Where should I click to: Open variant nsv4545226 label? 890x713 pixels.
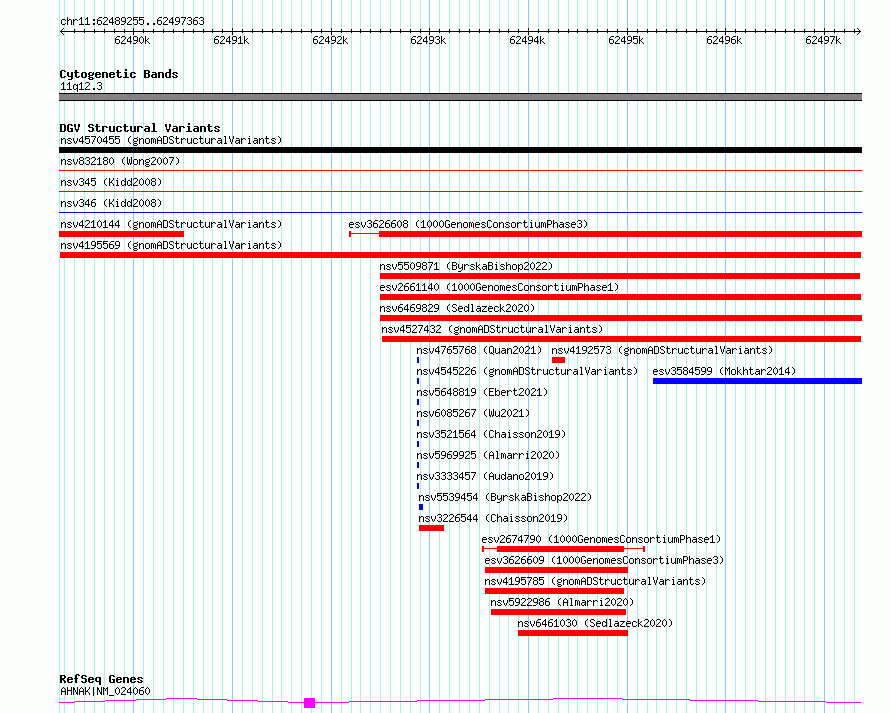[527, 371]
